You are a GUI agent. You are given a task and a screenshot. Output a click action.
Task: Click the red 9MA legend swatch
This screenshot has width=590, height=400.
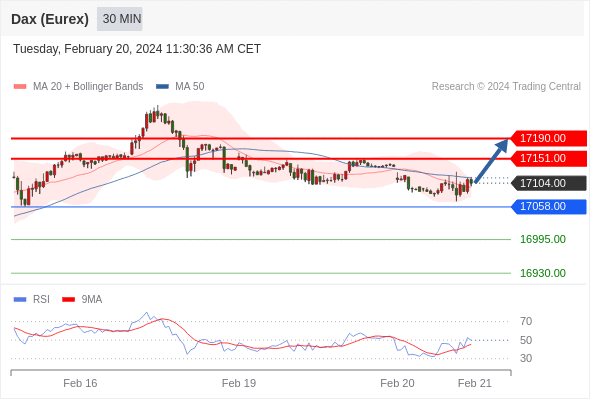click(68, 300)
